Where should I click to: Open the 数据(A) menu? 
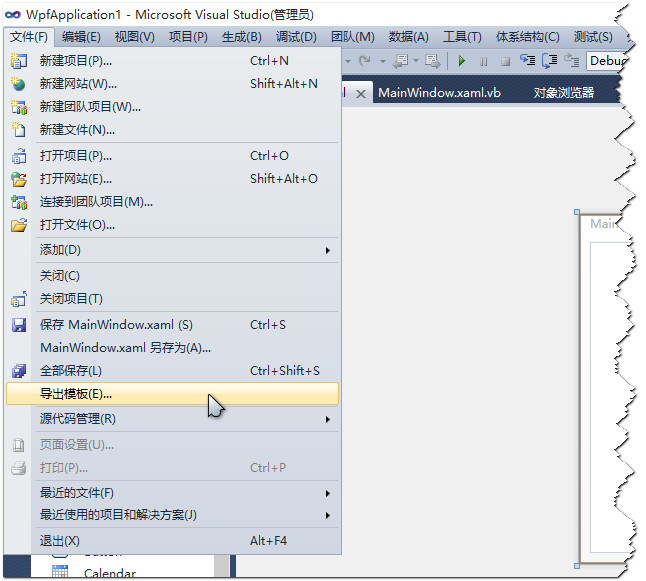[409, 37]
